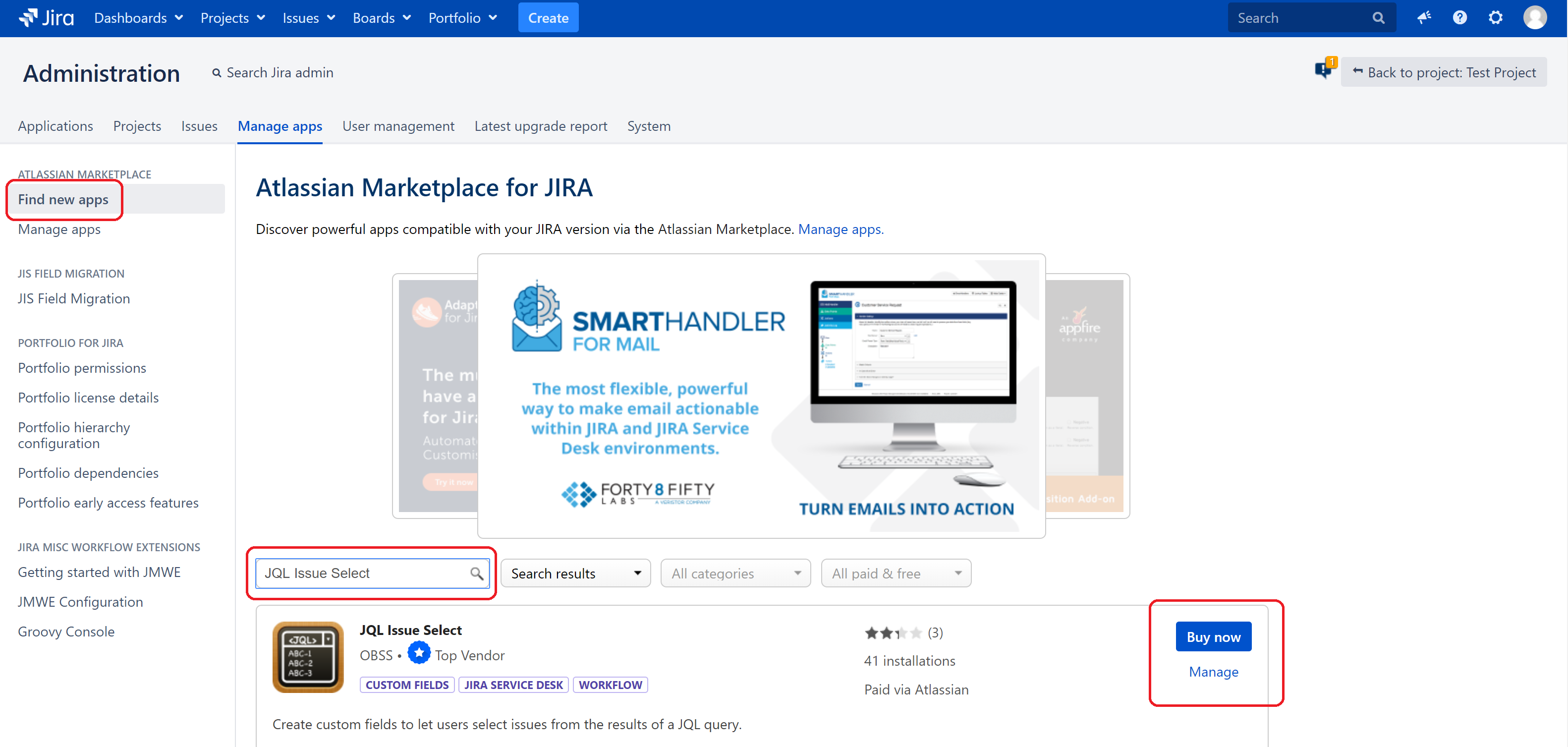Screen dimensions: 1568x747
Task: Click the magnifier icon in app search box
Action: point(477,574)
